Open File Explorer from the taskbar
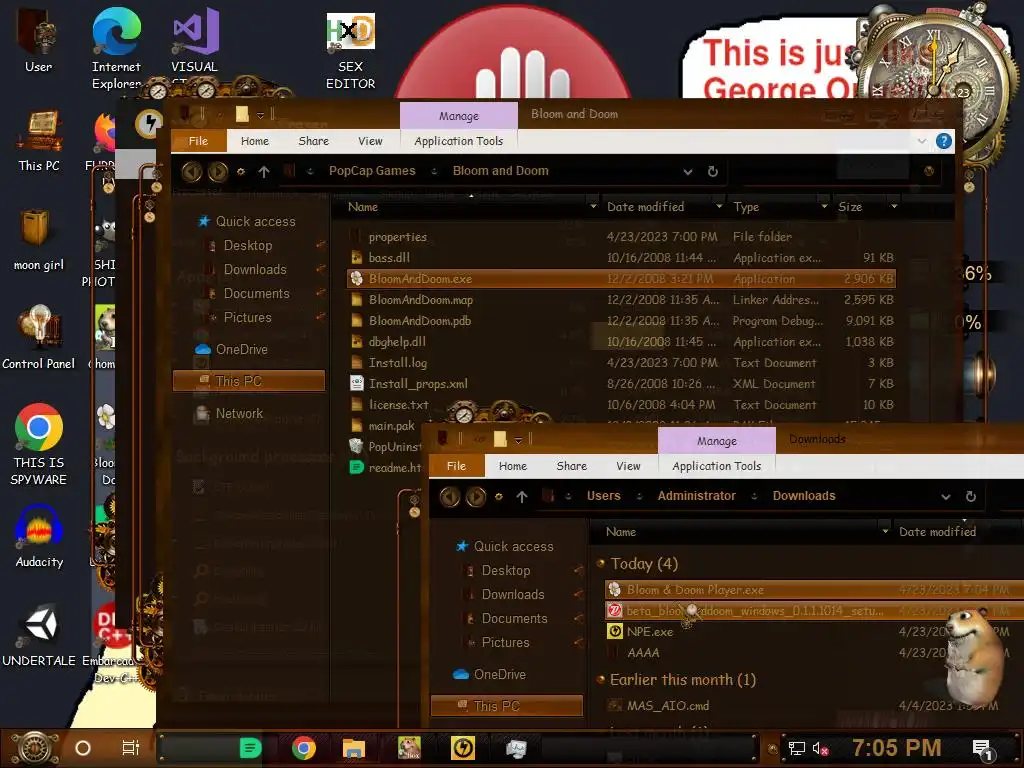The height and width of the screenshot is (768, 1024). [x=353, y=748]
